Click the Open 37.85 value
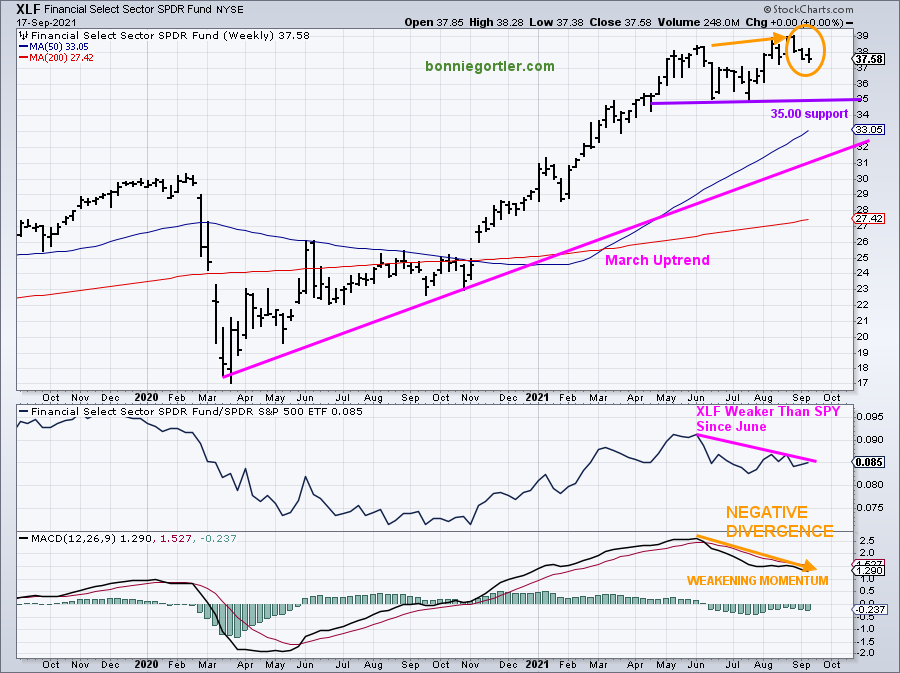This screenshot has height=673, width=900. 434,22
